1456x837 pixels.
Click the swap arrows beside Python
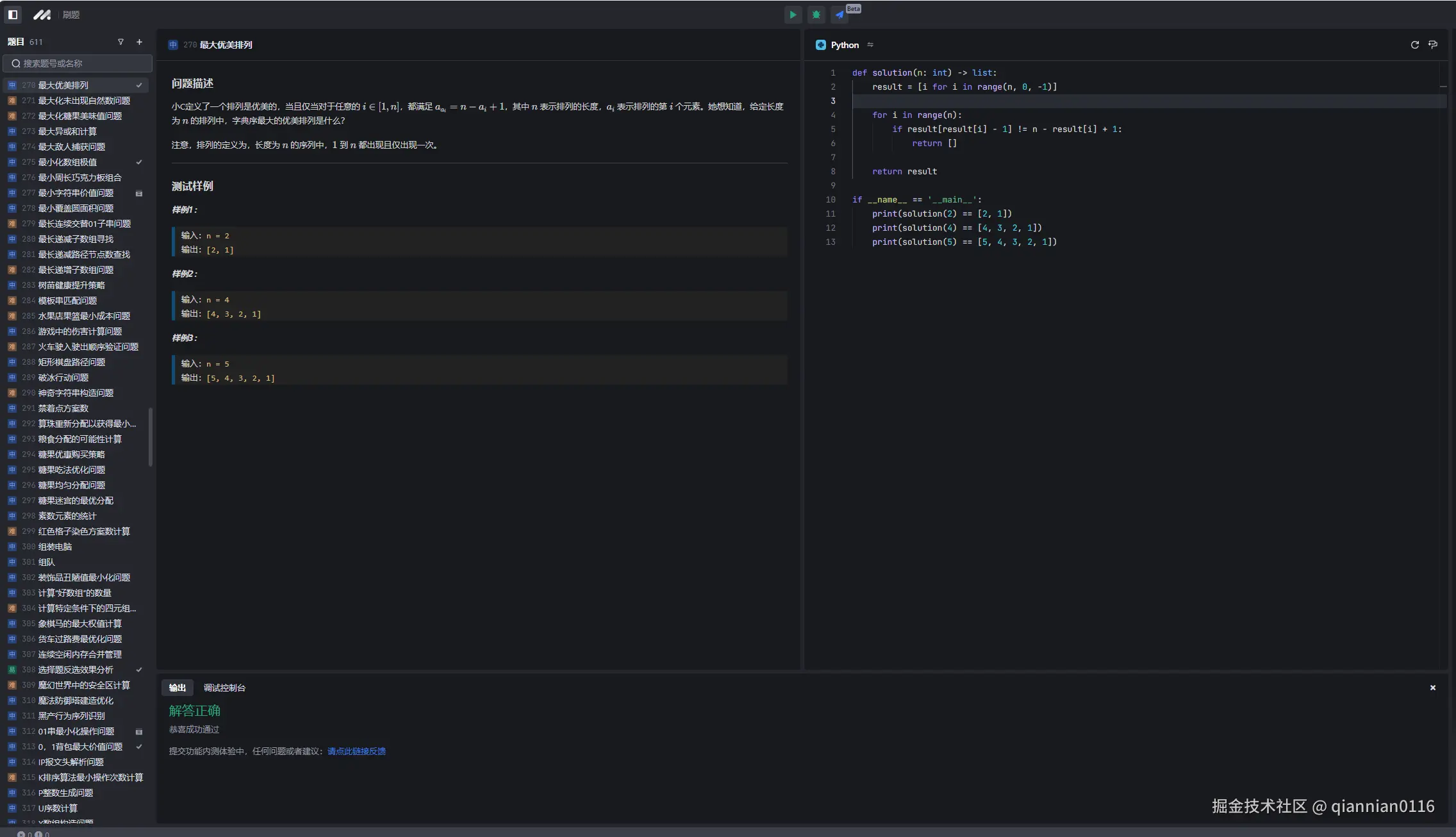coord(870,45)
